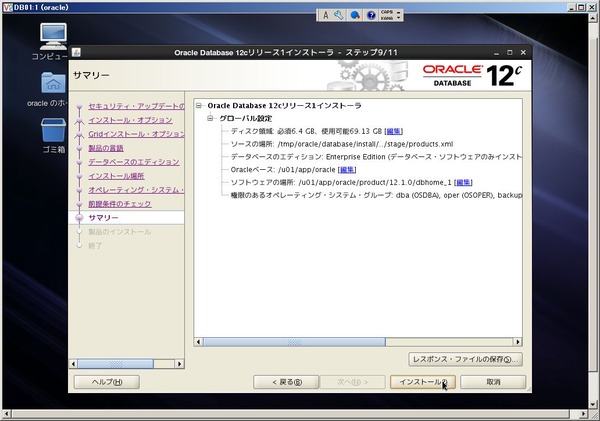Screen dimensions: 600x421
Task: Click 編集 link next to Oracleベース
Action: (x=347, y=170)
